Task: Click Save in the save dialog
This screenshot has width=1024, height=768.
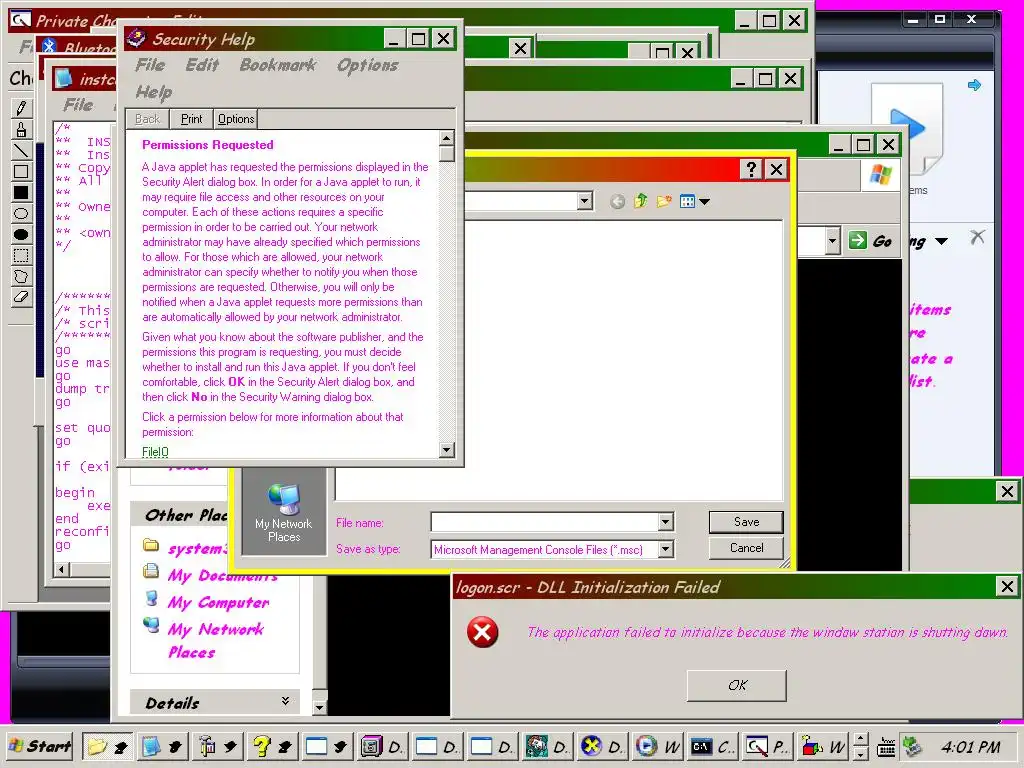Action: (x=746, y=522)
